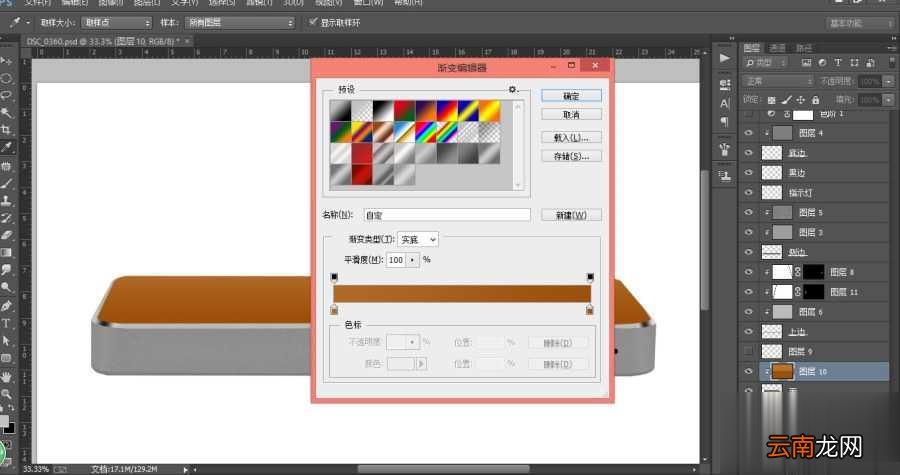The height and width of the screenshot is (475, 900).
Task: Select the Magic Wand tool
Action: (6, 112)
